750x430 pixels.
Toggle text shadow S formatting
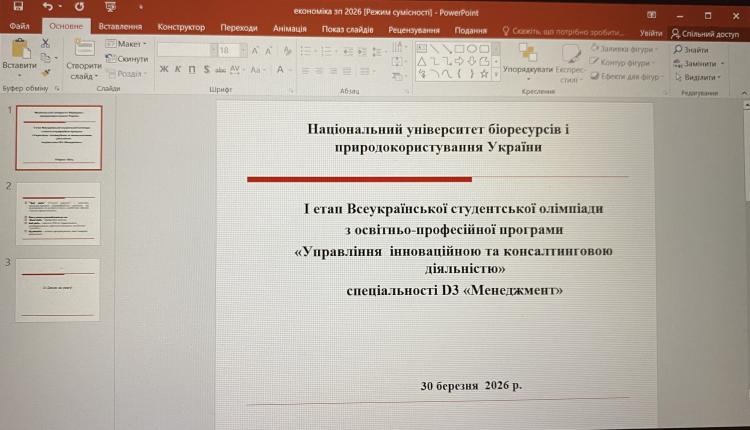[x=206, y=69]
